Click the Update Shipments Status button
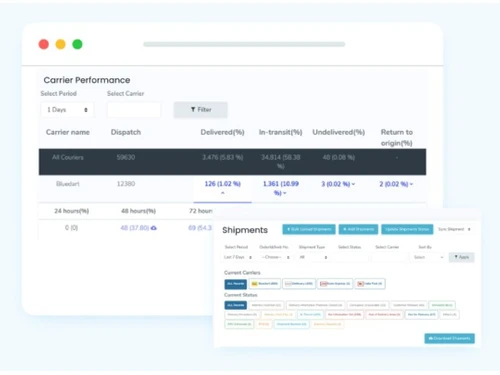Viewport: 500px width, 375px height. coord(407,229)
